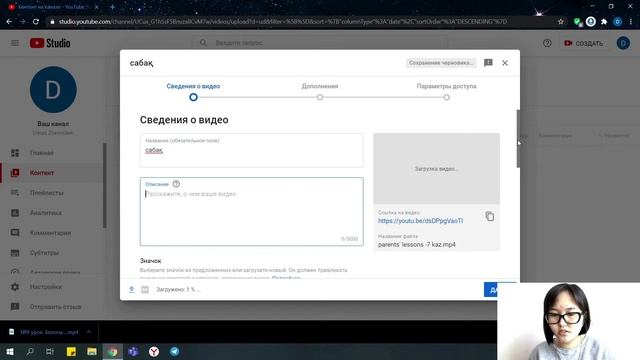Go to Дополнения step
The width and height of the screenshot is (640, 360).
tap(320, 91)
